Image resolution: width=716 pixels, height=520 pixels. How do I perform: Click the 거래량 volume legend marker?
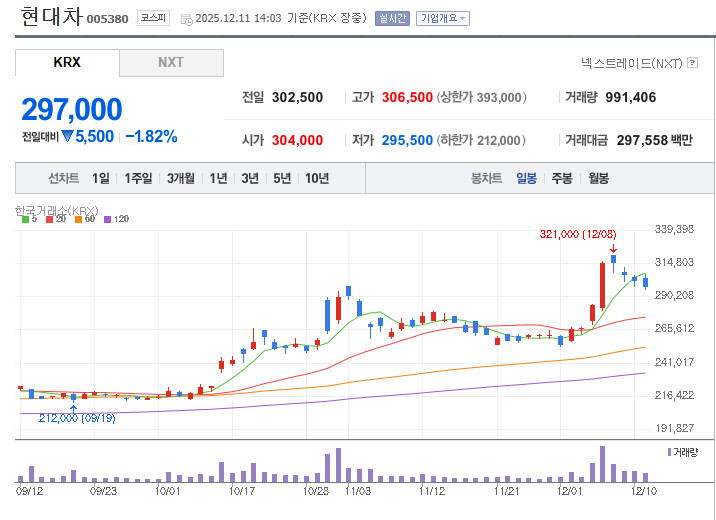668,453
